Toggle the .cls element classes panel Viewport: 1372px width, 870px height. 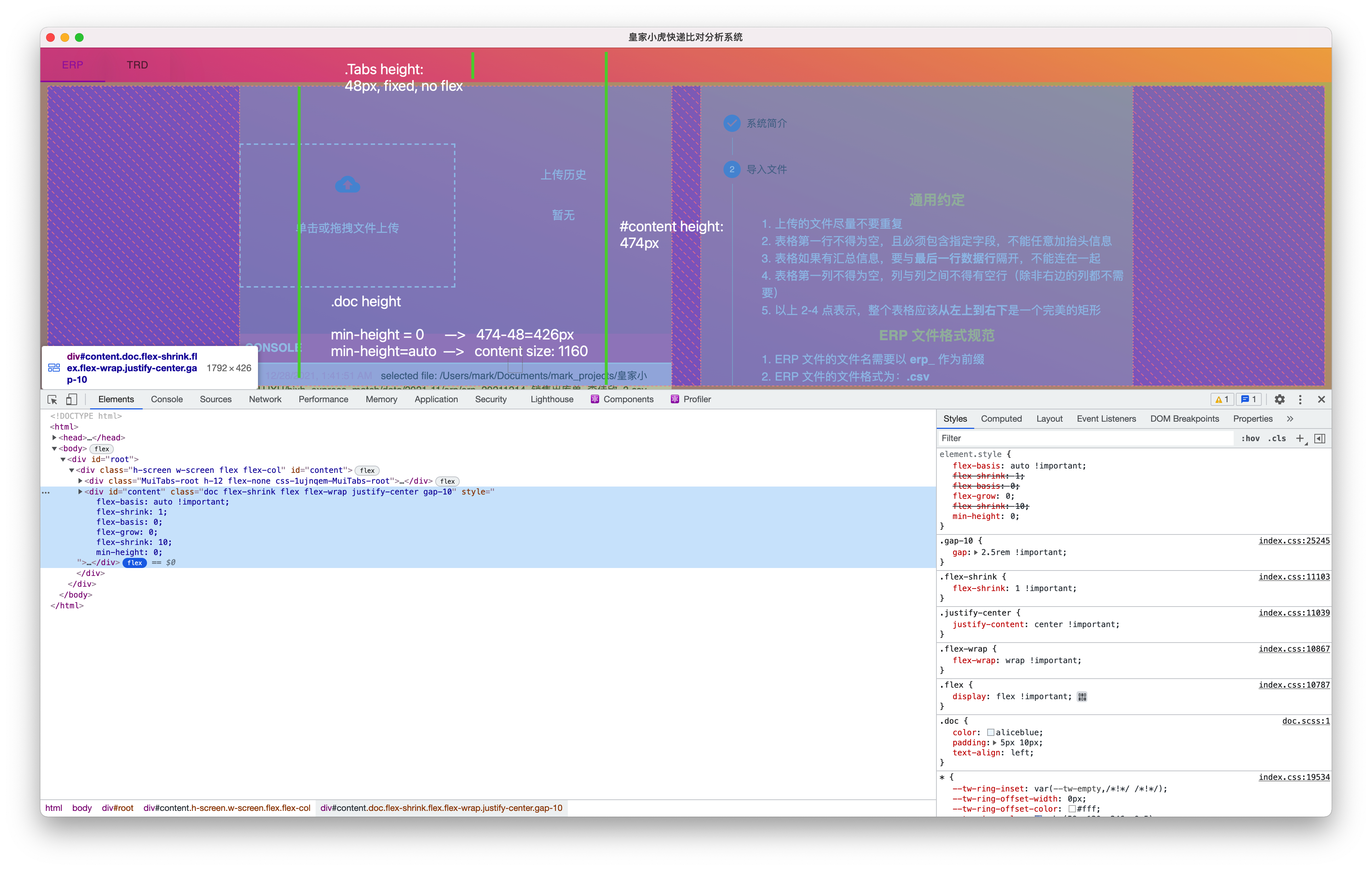point(1277,438)
